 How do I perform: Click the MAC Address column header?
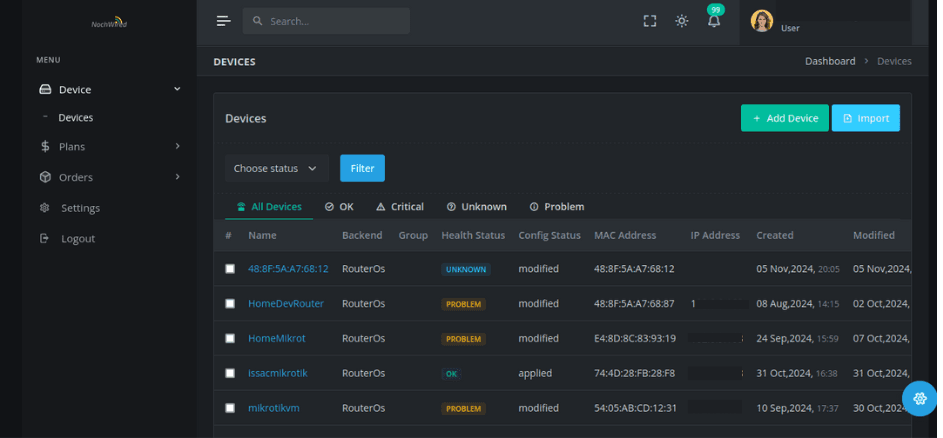[x=625, y=235]
